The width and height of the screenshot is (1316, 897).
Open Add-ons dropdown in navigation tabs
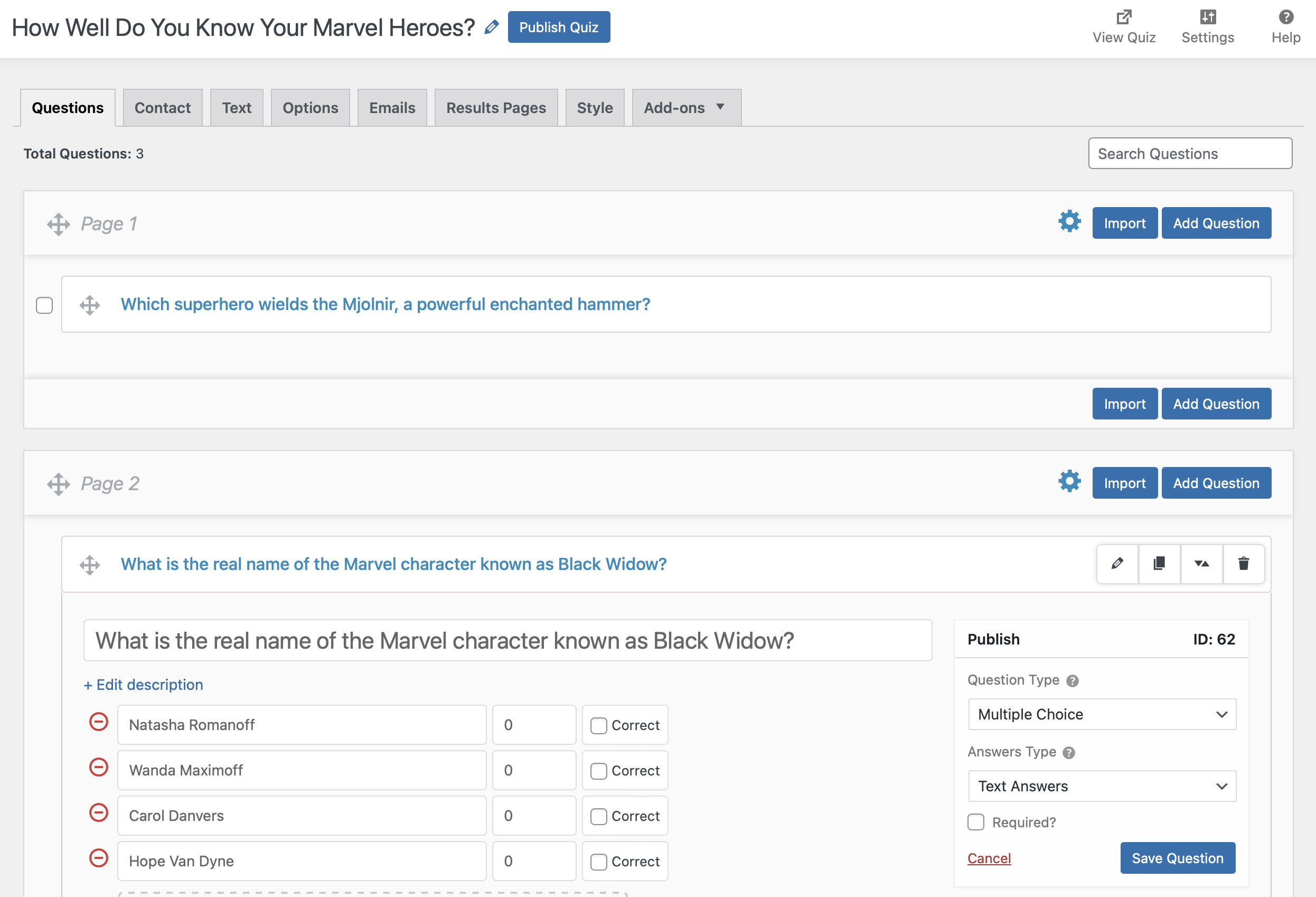pyautogui.click(x=686, y=107)
